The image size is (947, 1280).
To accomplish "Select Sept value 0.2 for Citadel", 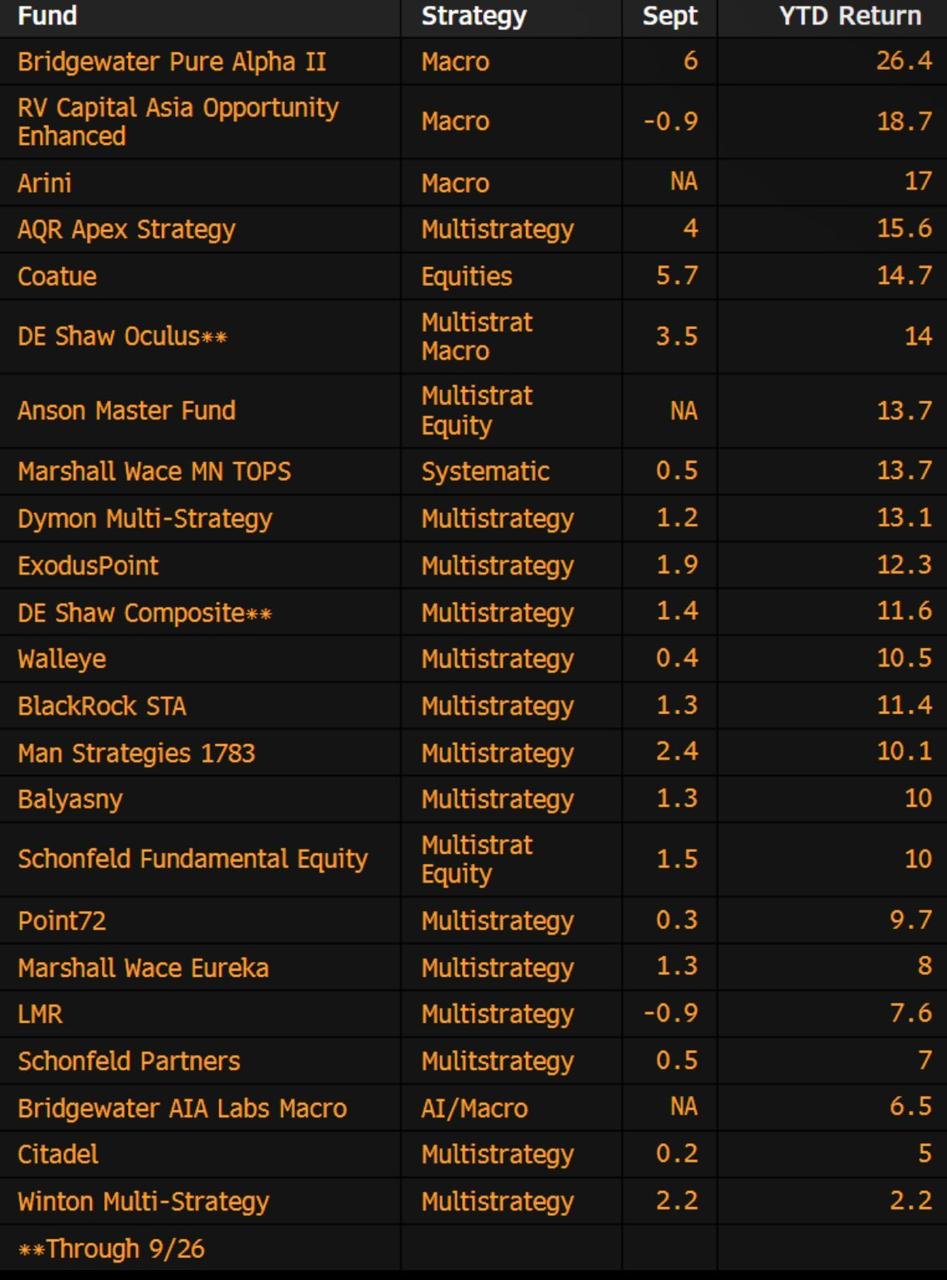I will [677, 1155].
